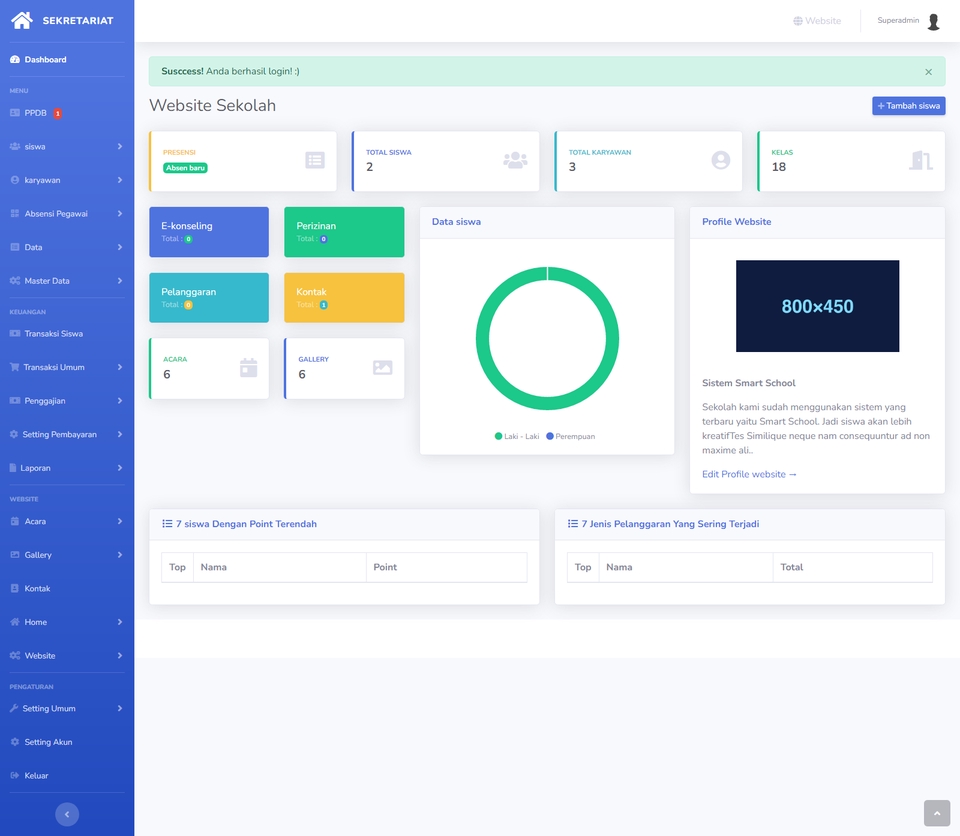Click the Laporan file icon
Screen dimensions: 960x836
[13, 468]
